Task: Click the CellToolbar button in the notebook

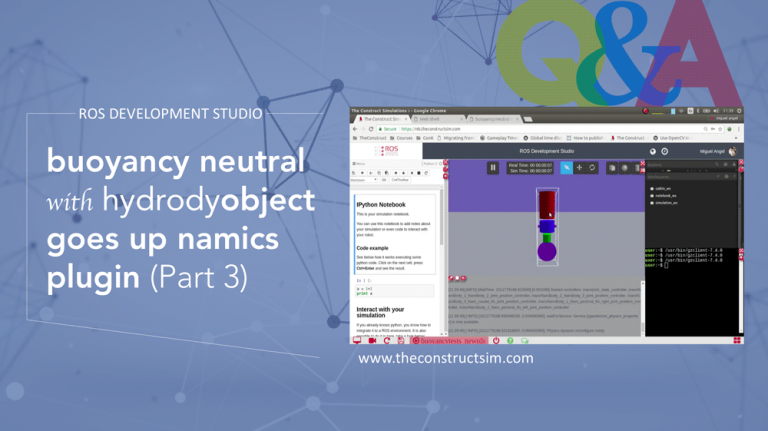Action: (x=400, y=180)
